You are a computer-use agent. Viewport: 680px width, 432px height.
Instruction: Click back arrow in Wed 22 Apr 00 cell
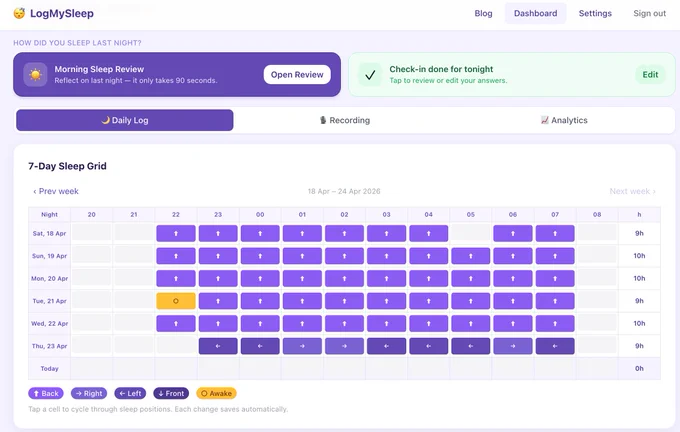260,324
